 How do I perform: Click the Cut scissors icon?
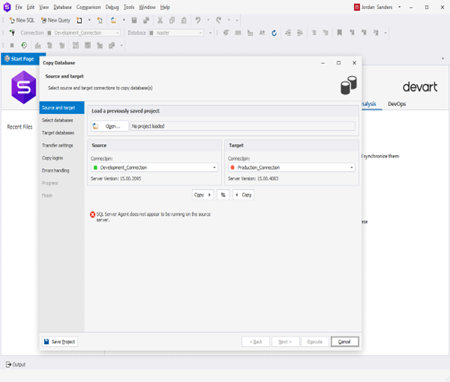[160, 20]
